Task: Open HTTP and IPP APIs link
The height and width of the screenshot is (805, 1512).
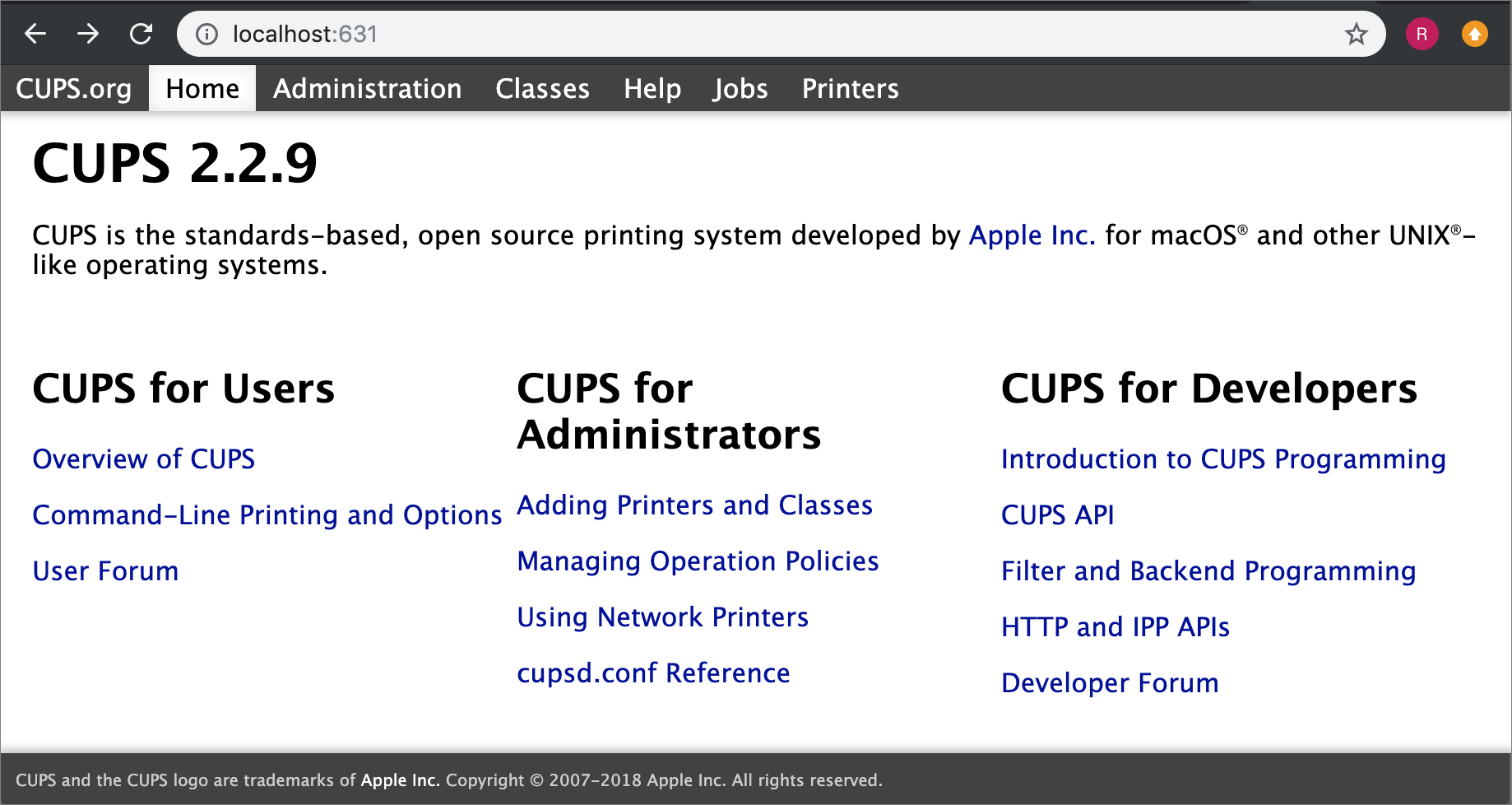Action: [x=1115, y=626]
